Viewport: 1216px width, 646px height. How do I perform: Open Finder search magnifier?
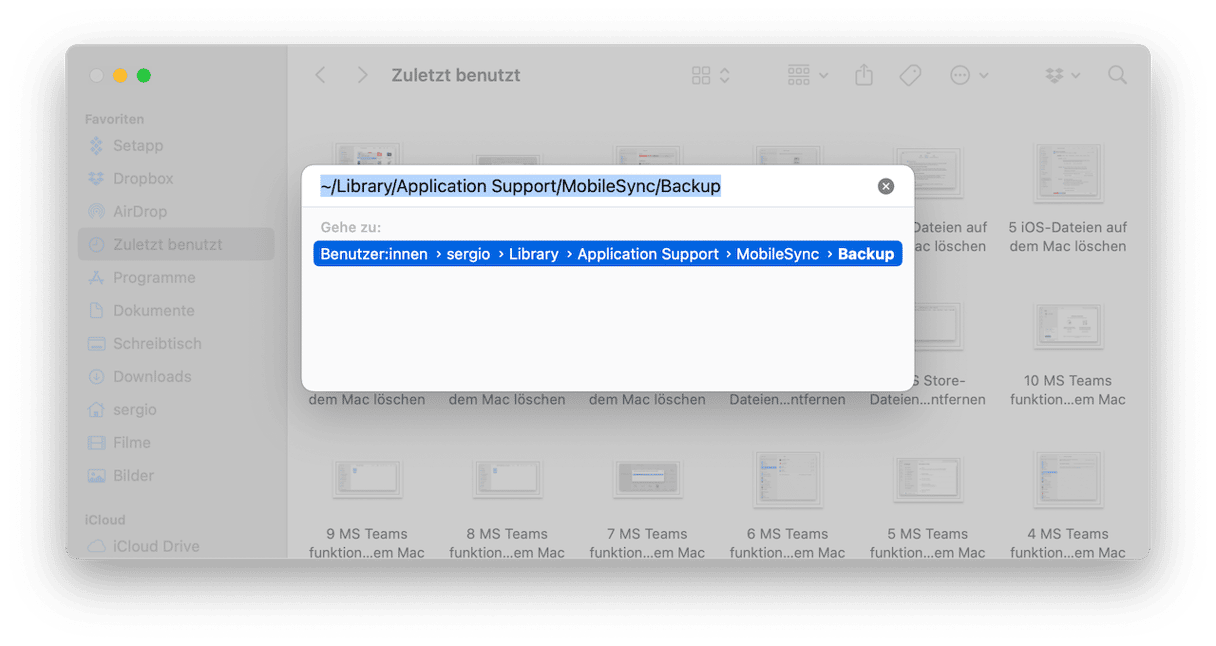pos(1118,75)
